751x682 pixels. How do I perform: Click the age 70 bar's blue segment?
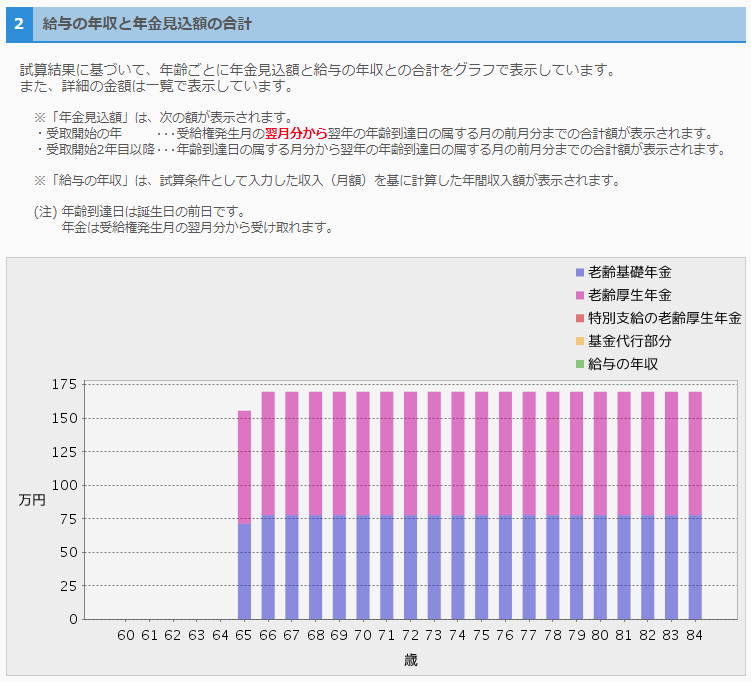(363, 568)
